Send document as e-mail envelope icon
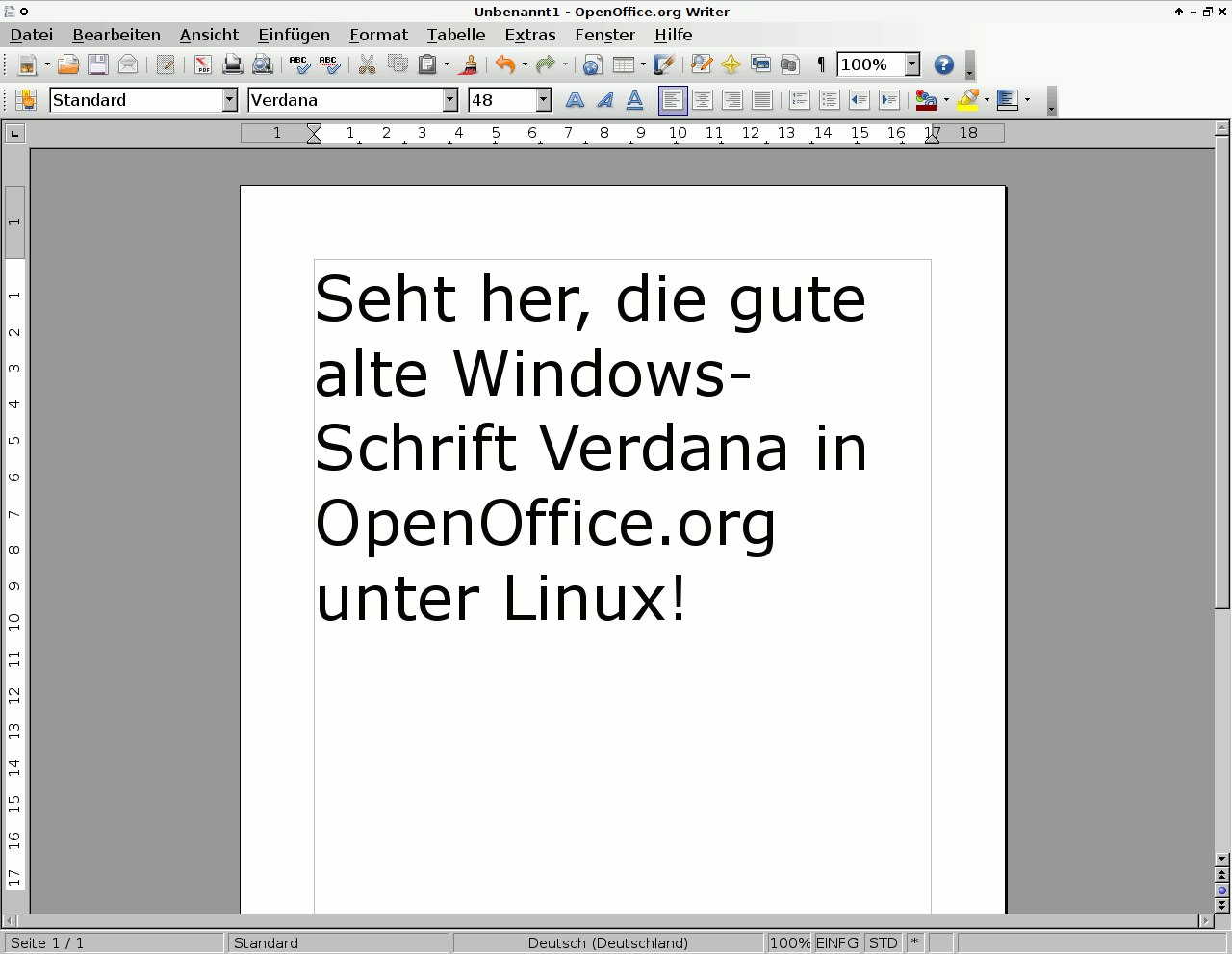The image size is (1232, 954). 128,64
